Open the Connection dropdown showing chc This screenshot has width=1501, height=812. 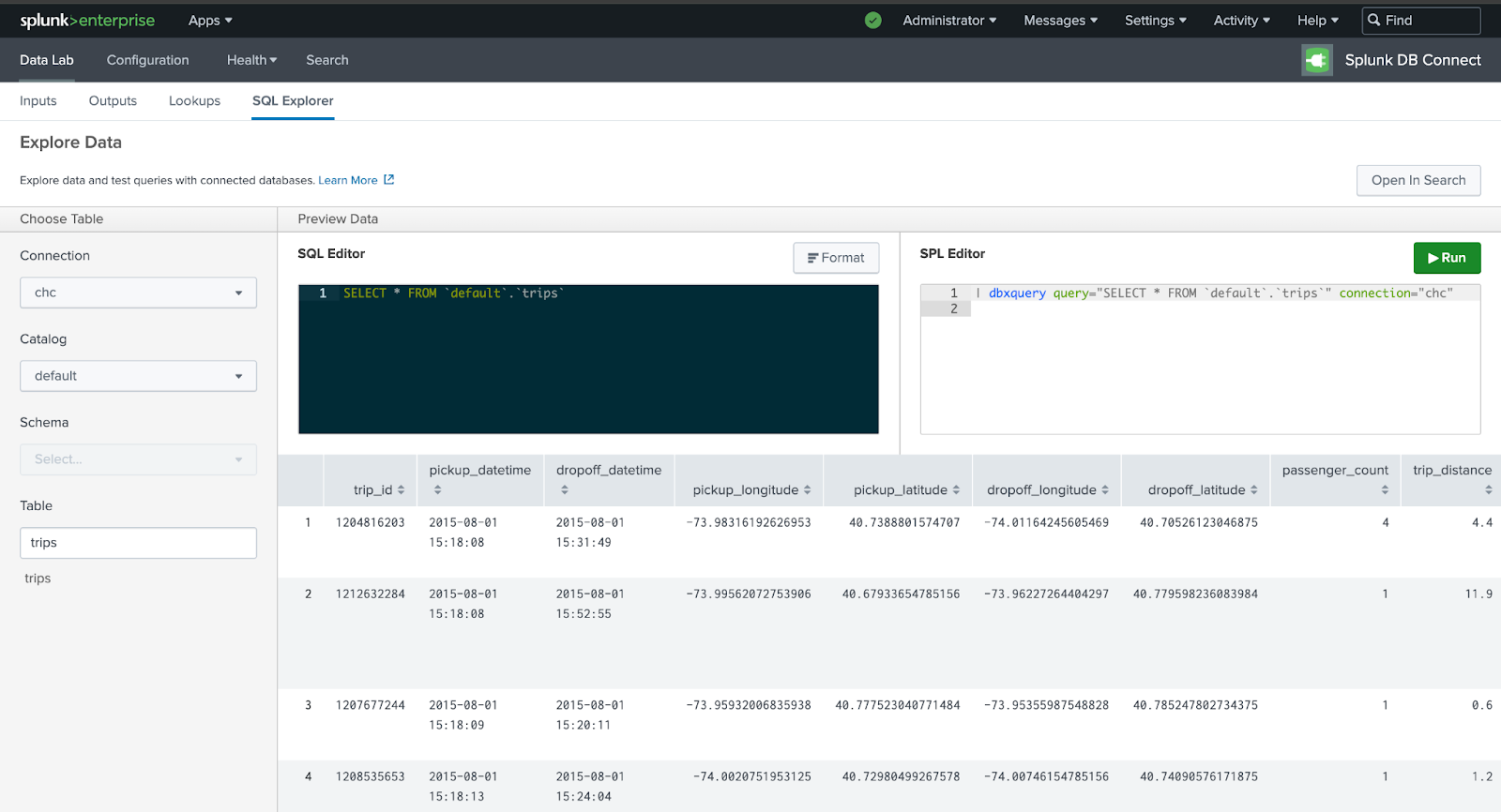(x=138, y=293)
